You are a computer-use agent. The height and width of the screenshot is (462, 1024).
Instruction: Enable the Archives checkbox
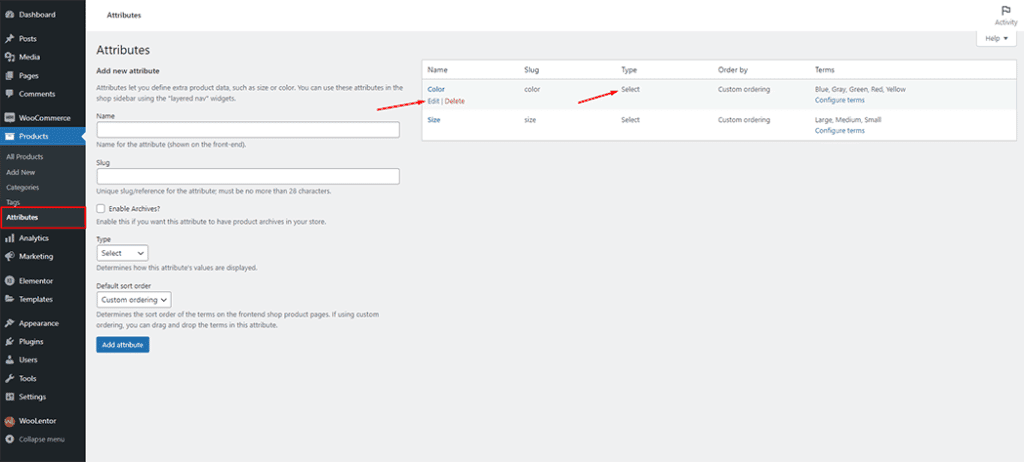[101, 208]
